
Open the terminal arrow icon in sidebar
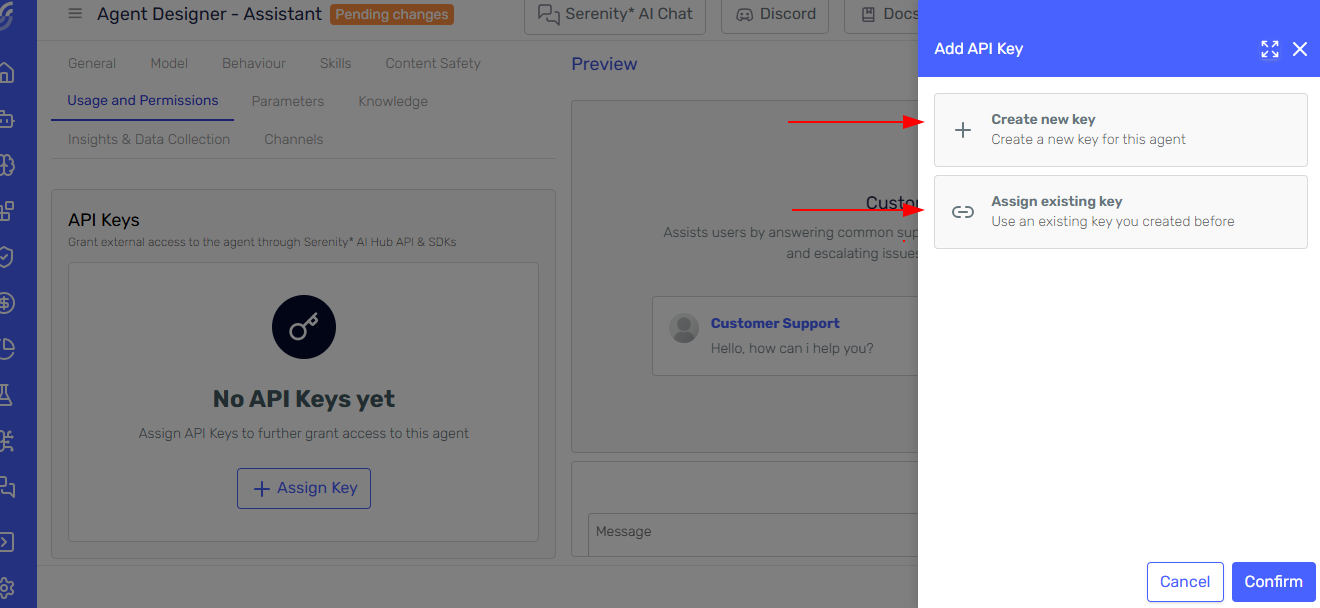coord(7,542)
